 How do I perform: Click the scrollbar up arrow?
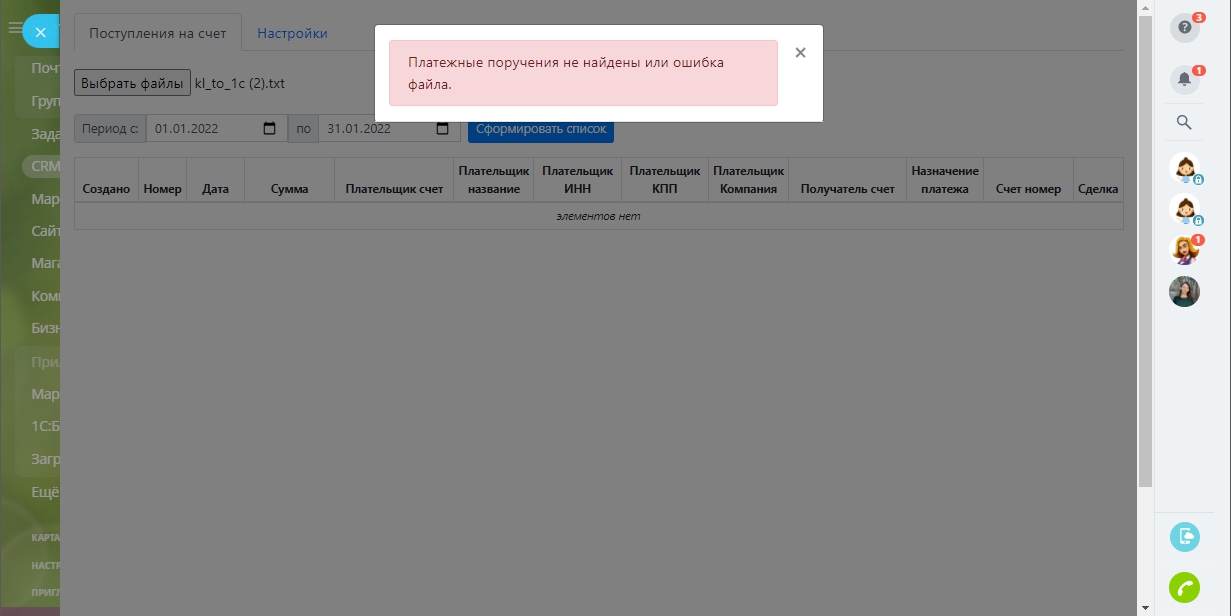(x=1145, y=7)
